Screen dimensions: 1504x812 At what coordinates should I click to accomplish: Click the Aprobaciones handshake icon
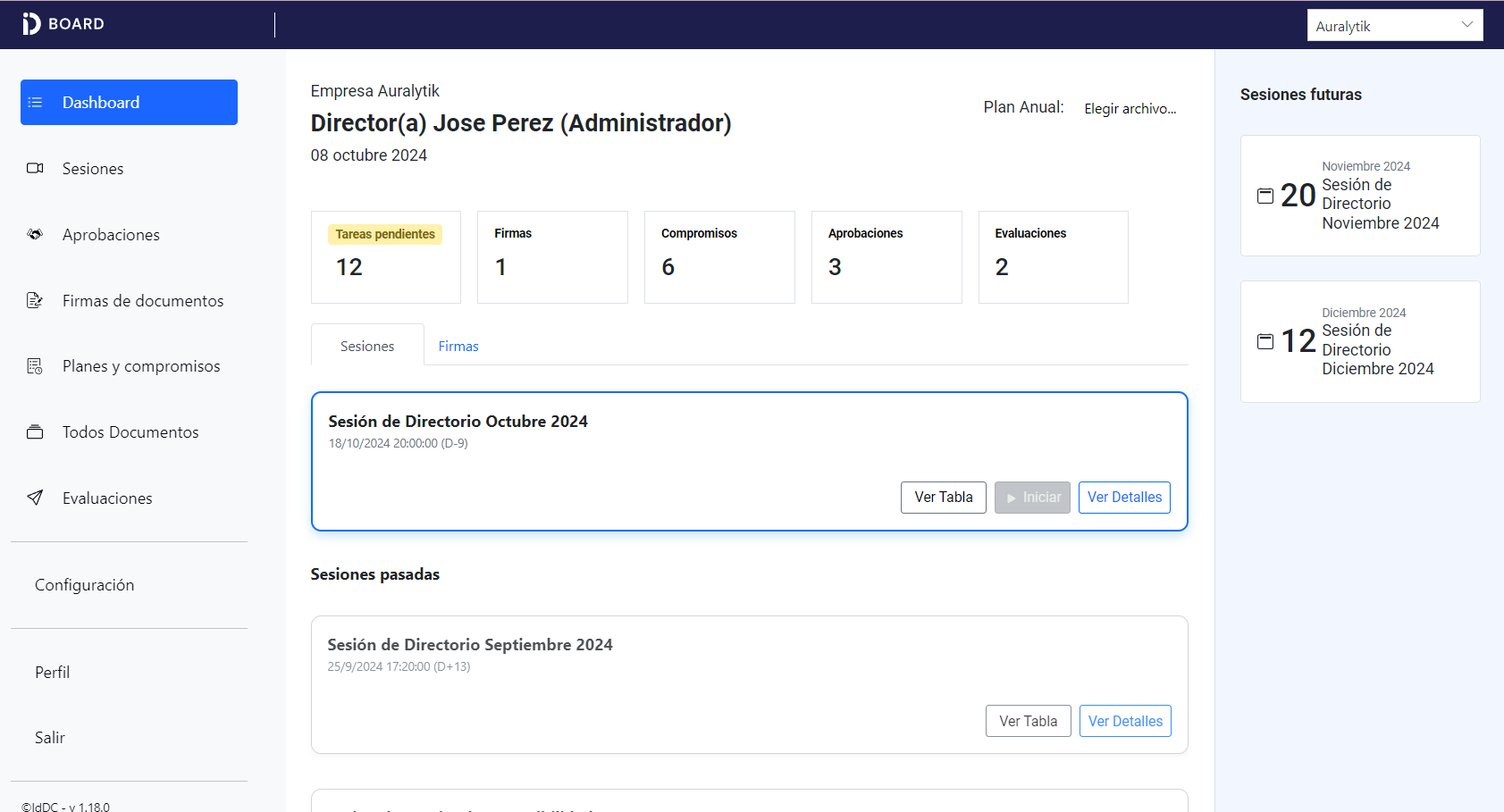(x=35, y=235)
